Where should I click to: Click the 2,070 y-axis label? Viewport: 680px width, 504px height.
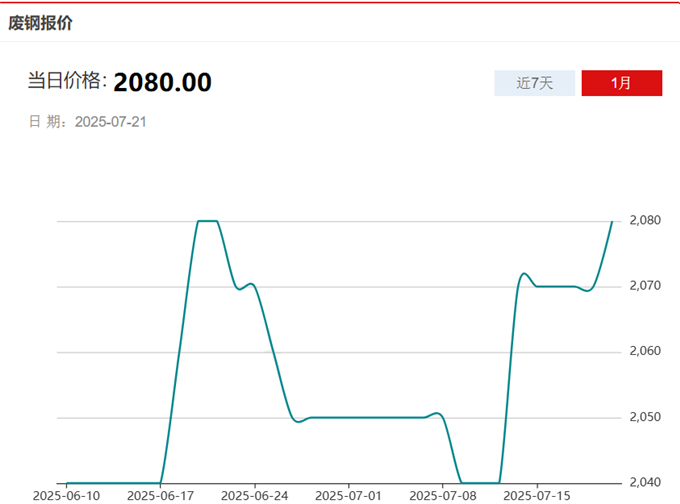[646, 286]
